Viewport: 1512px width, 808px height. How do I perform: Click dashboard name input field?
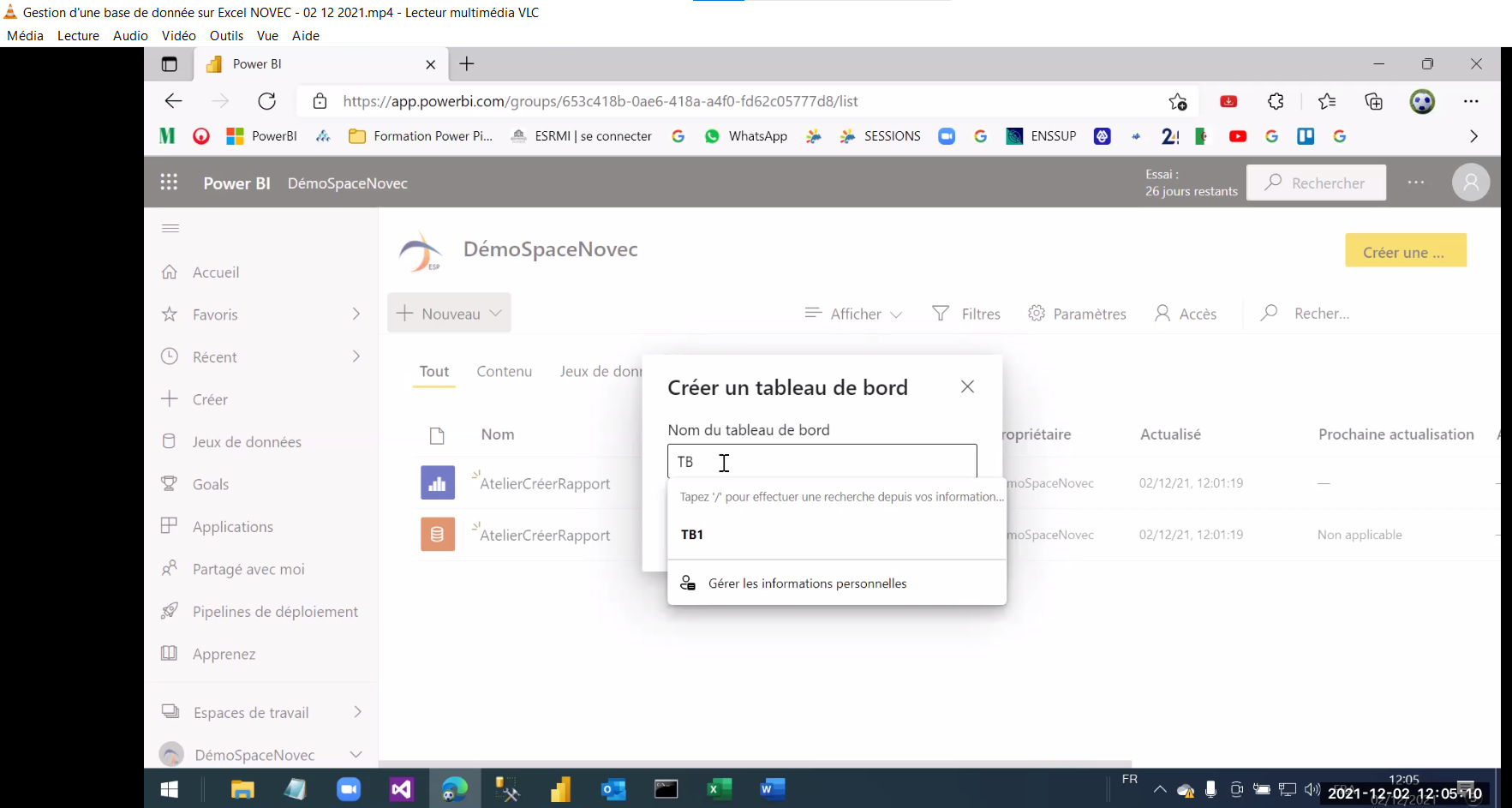(x=822, y=462)
